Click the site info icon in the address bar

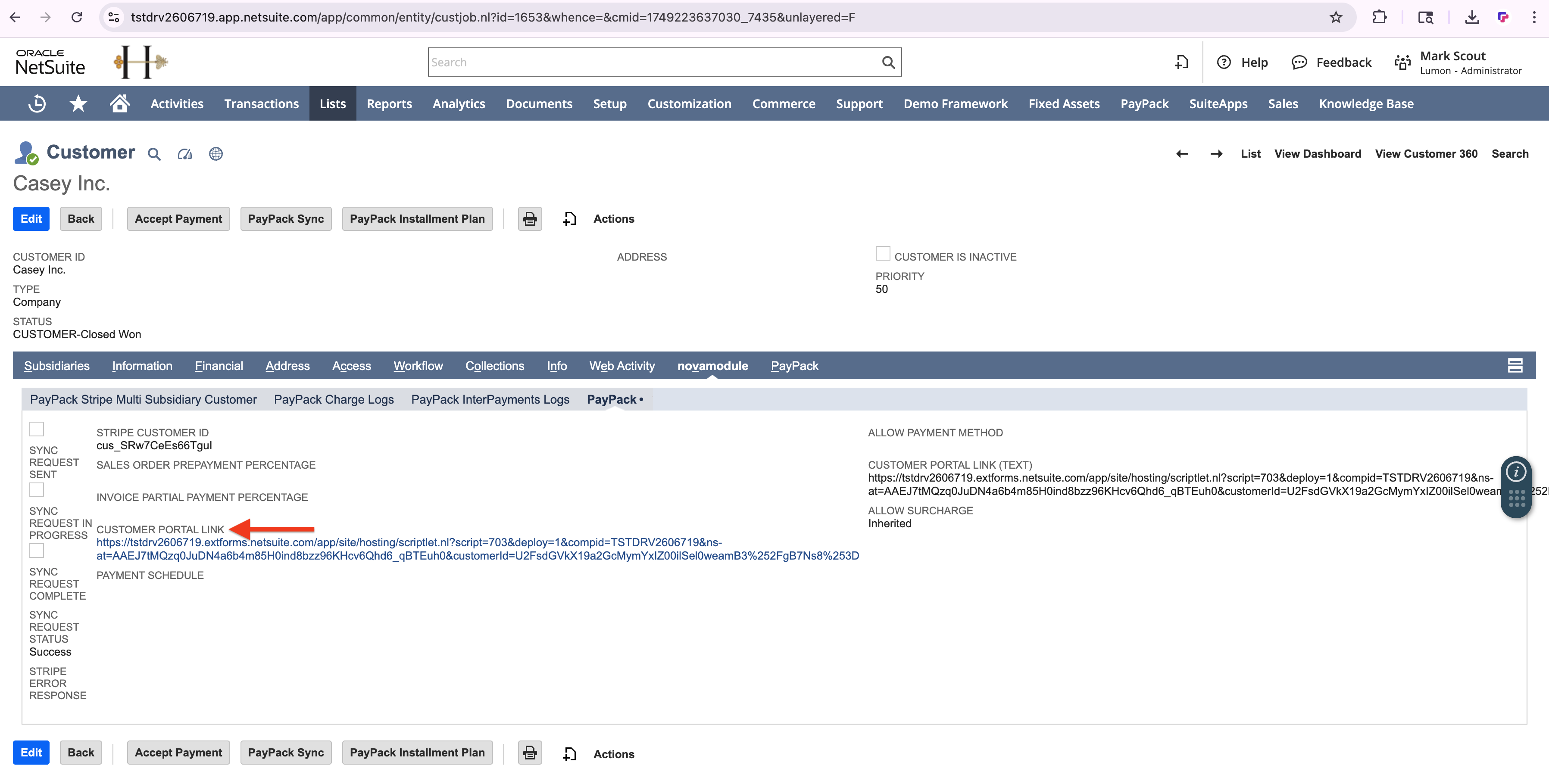click(x=114, y=17)
